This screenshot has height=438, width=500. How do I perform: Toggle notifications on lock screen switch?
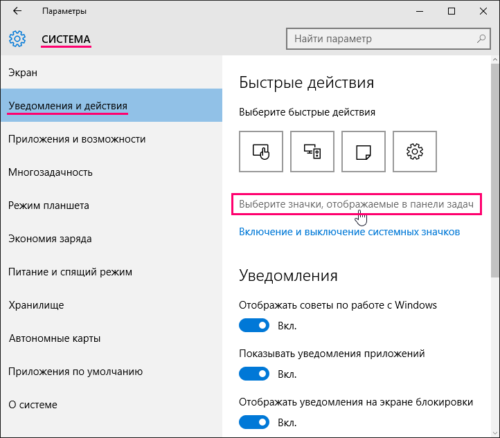254,422
